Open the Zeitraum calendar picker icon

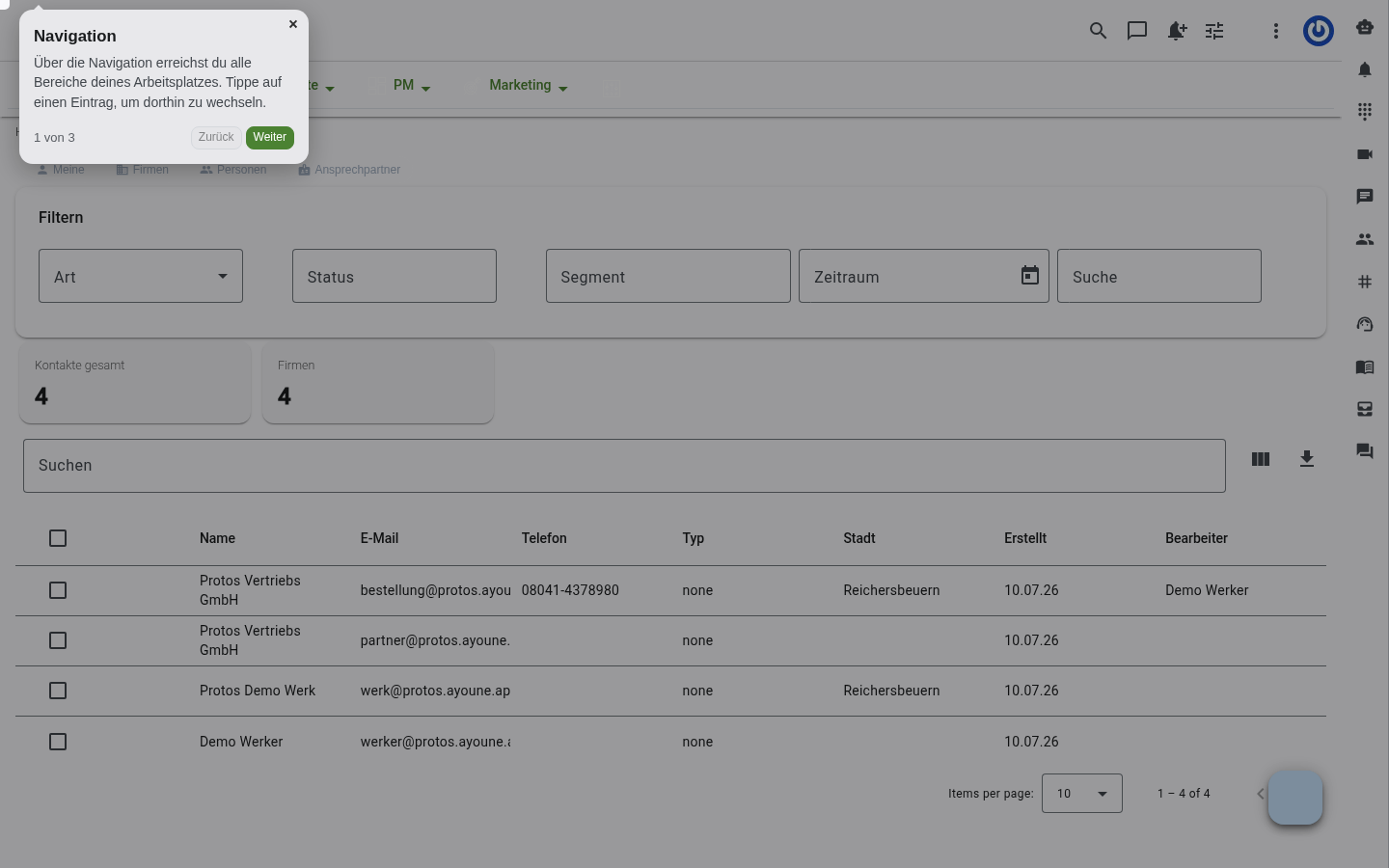point(1030,276)
